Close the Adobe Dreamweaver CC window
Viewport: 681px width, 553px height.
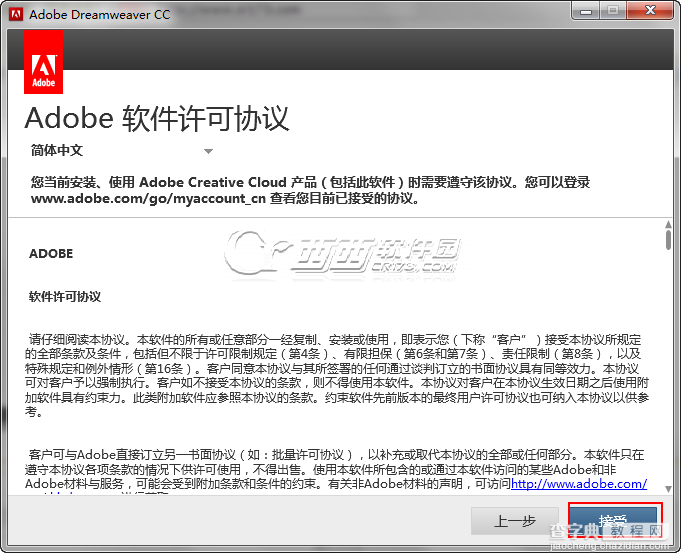coord(650,11)
